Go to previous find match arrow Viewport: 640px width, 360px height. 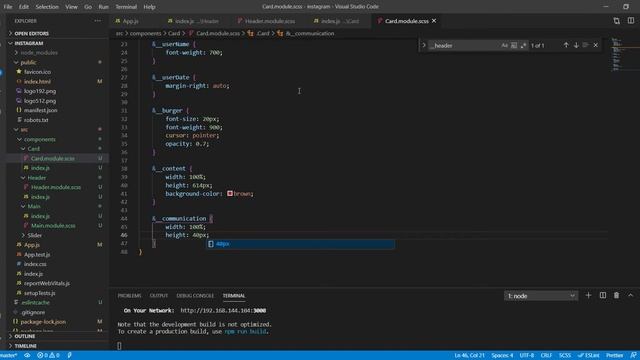[x=566, y=45]
